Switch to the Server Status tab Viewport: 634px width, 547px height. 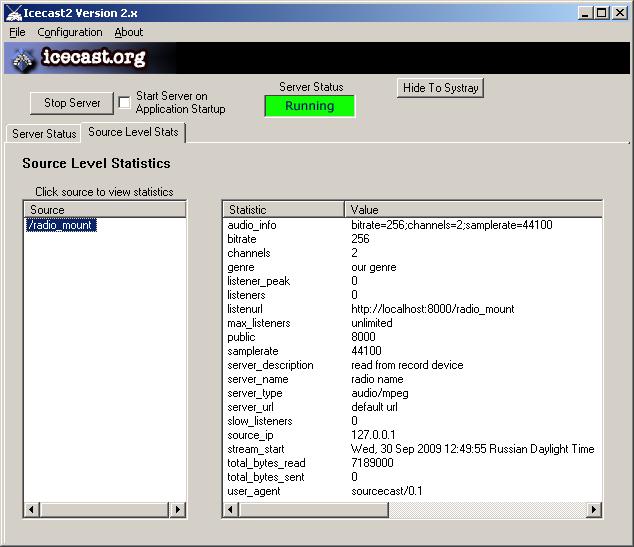tap(44, 134)
